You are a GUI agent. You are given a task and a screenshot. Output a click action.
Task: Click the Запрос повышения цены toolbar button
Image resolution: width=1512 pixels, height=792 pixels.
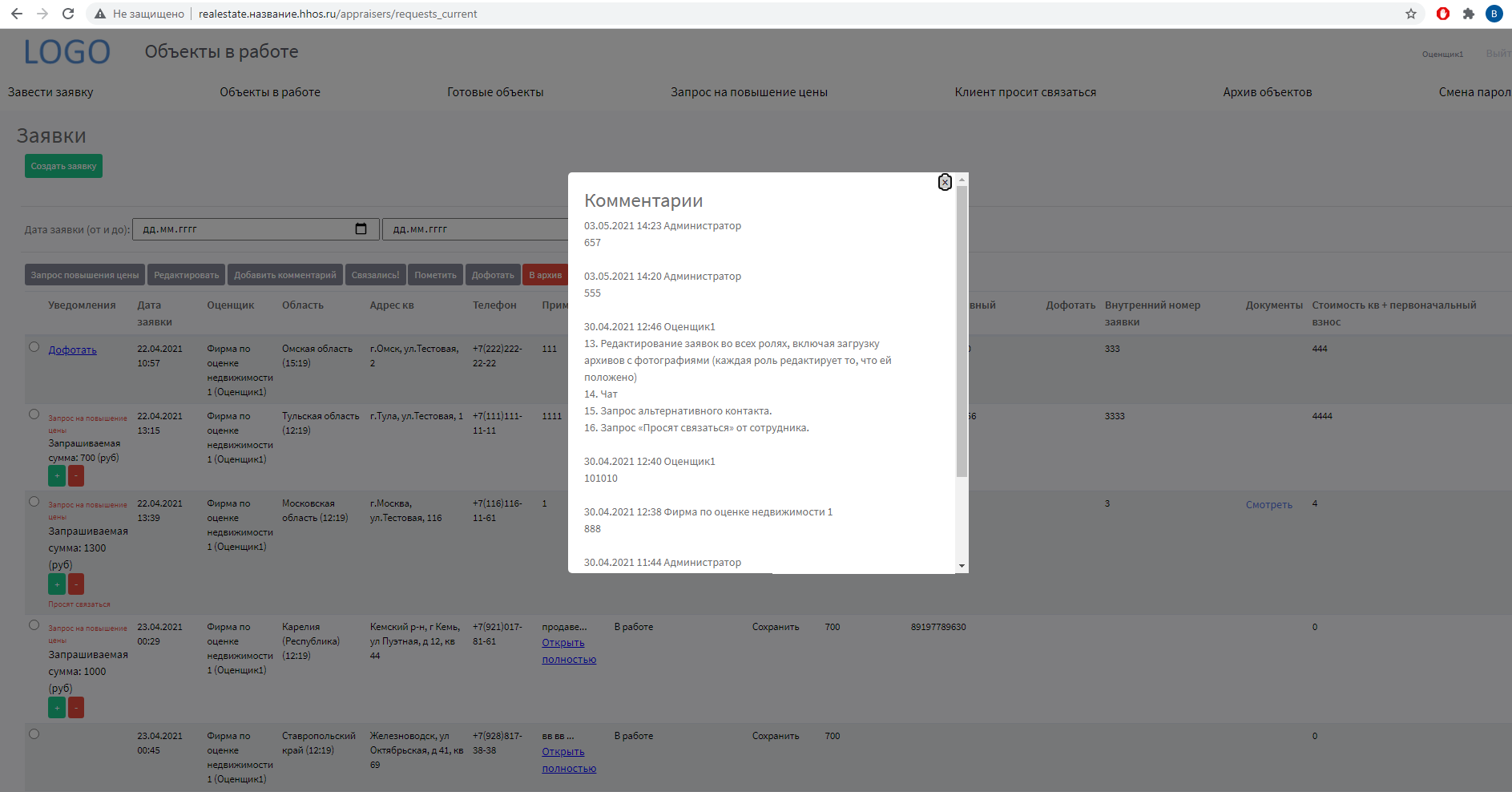coord(85,275)
